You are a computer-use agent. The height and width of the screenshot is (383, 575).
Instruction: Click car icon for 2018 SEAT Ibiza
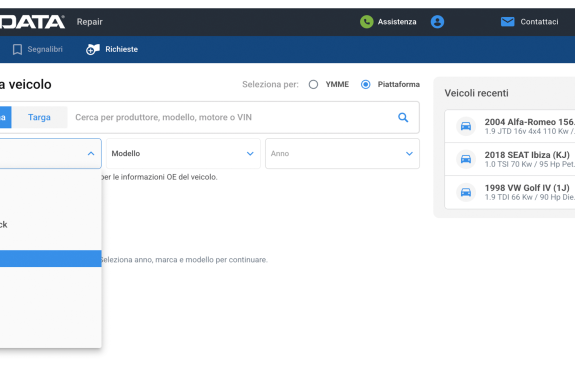pyautogui.click(x=466, y=159)
